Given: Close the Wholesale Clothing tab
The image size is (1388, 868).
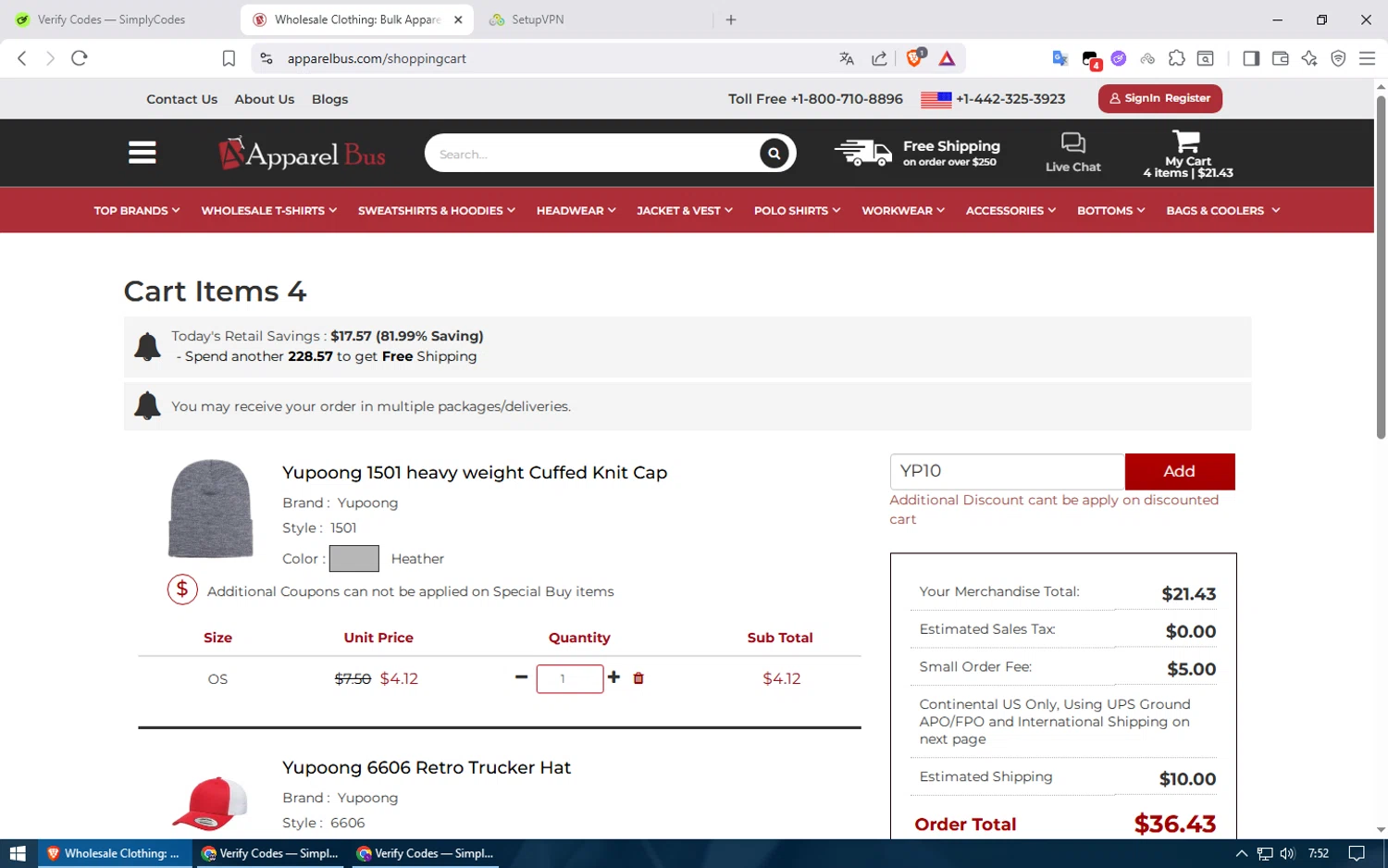Looking at the screenshot, I should tap(458, 19).
